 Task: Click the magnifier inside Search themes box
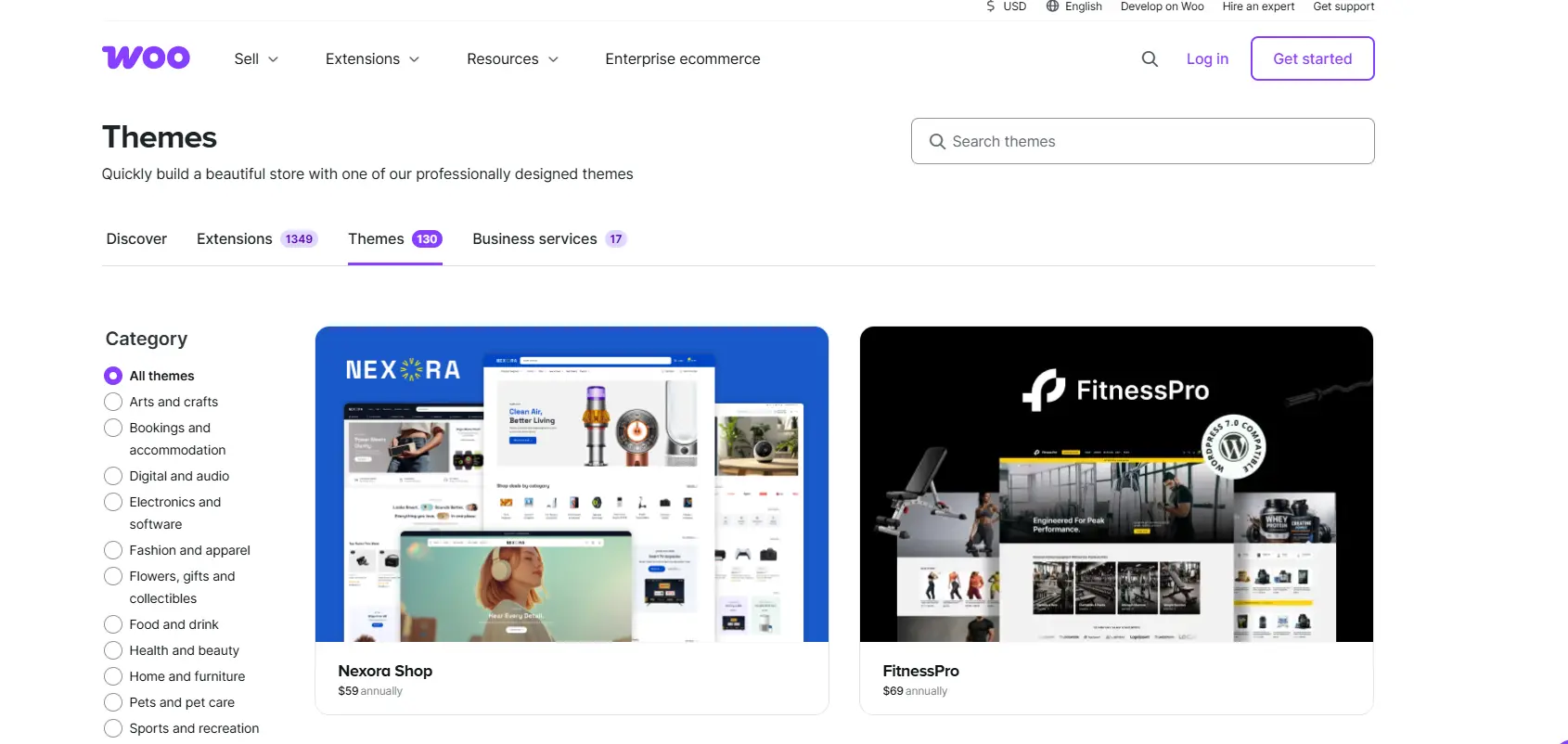click(937, 141)
